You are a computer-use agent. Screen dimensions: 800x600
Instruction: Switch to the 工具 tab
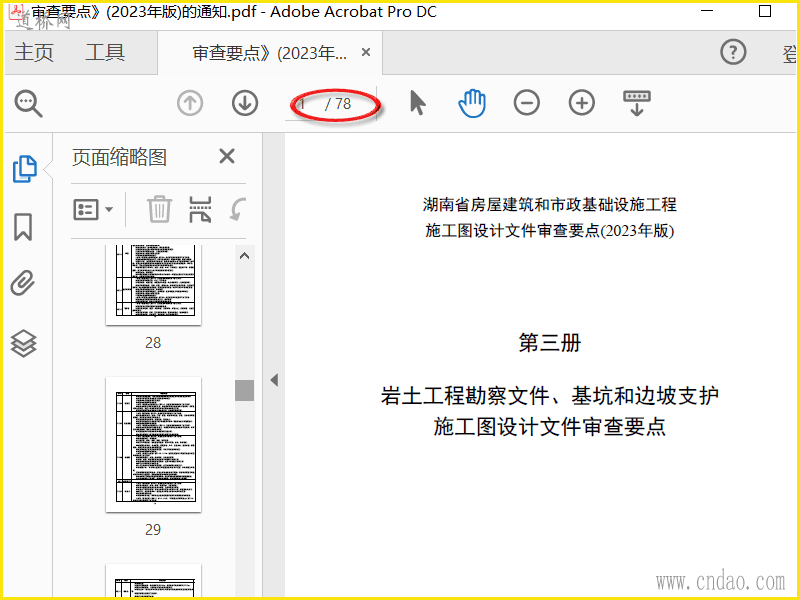coord(105,53)
